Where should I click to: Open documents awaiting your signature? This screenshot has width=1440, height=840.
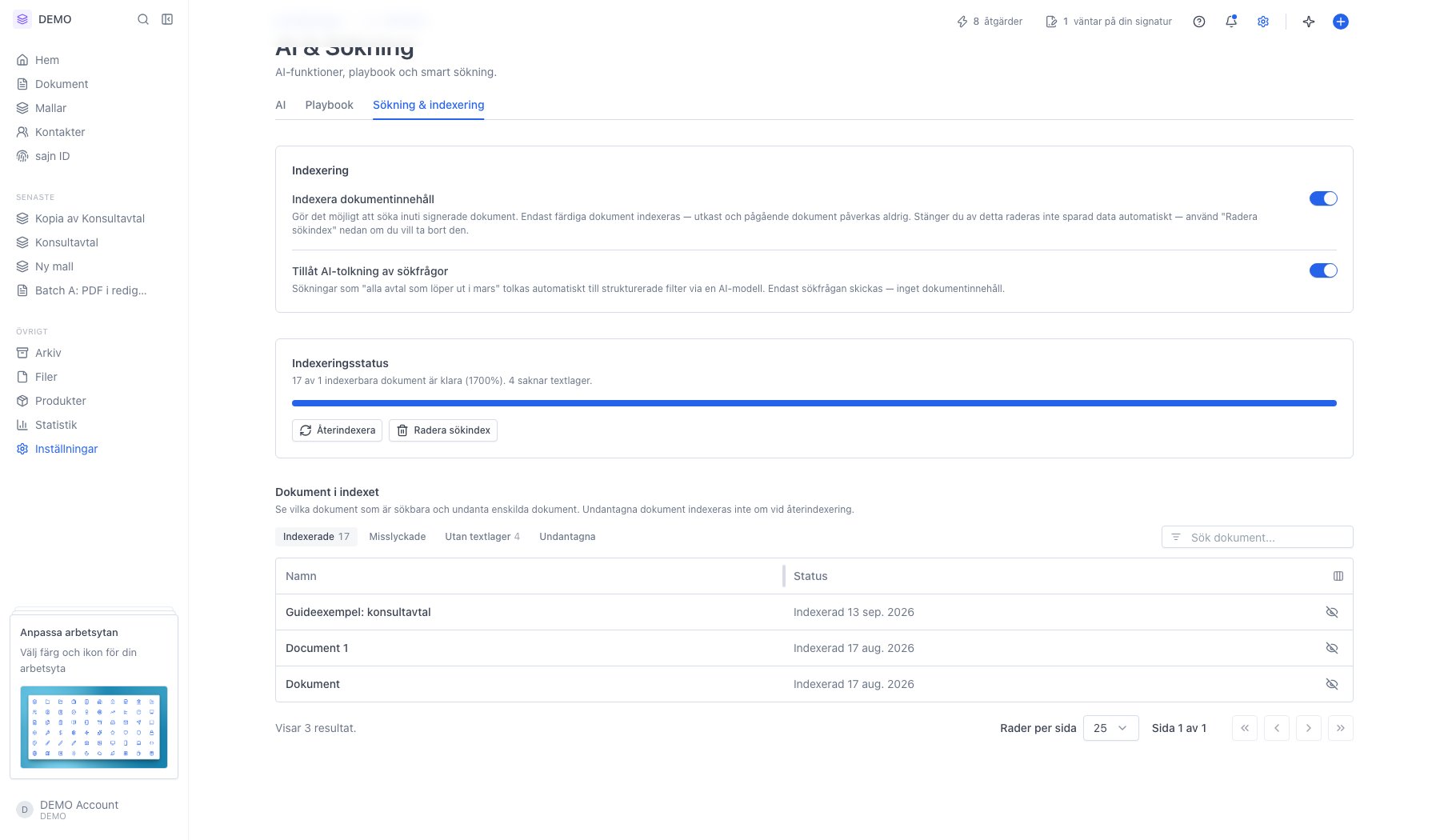point(1109,22)
